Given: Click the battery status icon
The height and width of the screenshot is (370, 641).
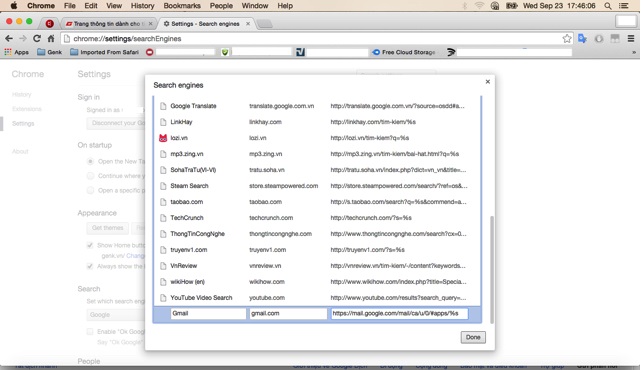Looking at the screenshot, I should tap(512, 6).
